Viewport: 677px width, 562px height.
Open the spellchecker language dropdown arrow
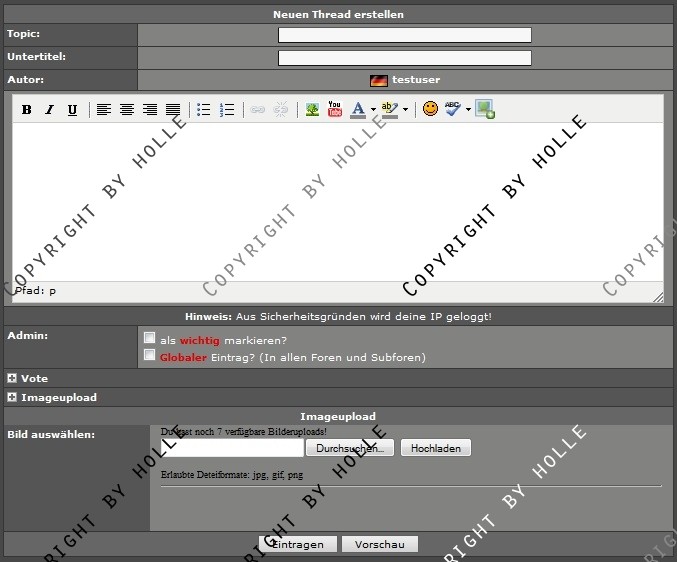point(468,110)
